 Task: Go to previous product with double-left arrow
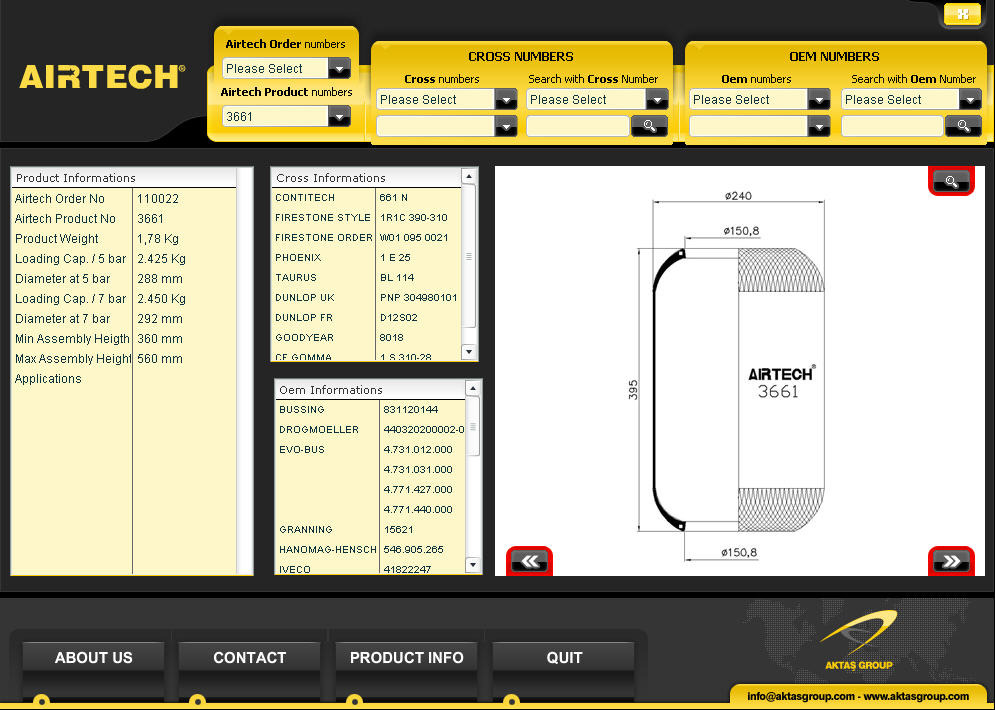[x=529, y=561]
